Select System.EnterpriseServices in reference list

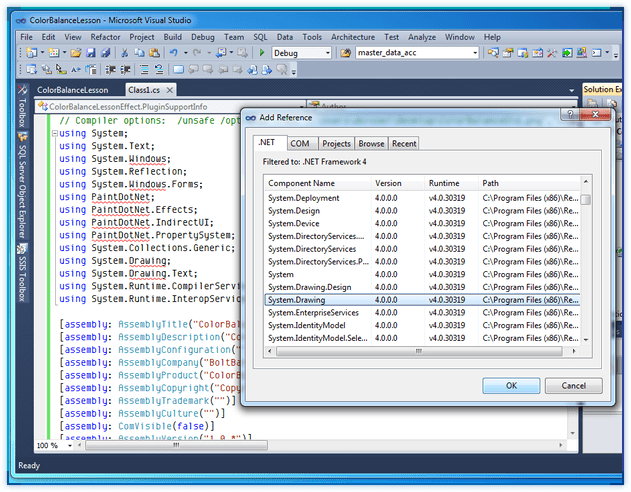click(422, 313)
